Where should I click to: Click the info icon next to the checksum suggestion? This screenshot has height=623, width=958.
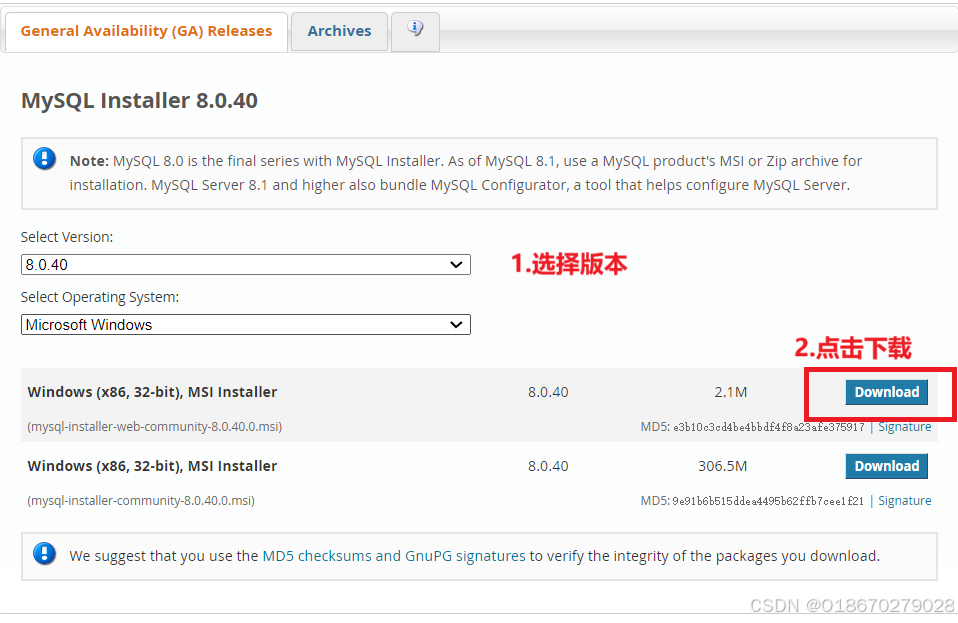(44, 554)
